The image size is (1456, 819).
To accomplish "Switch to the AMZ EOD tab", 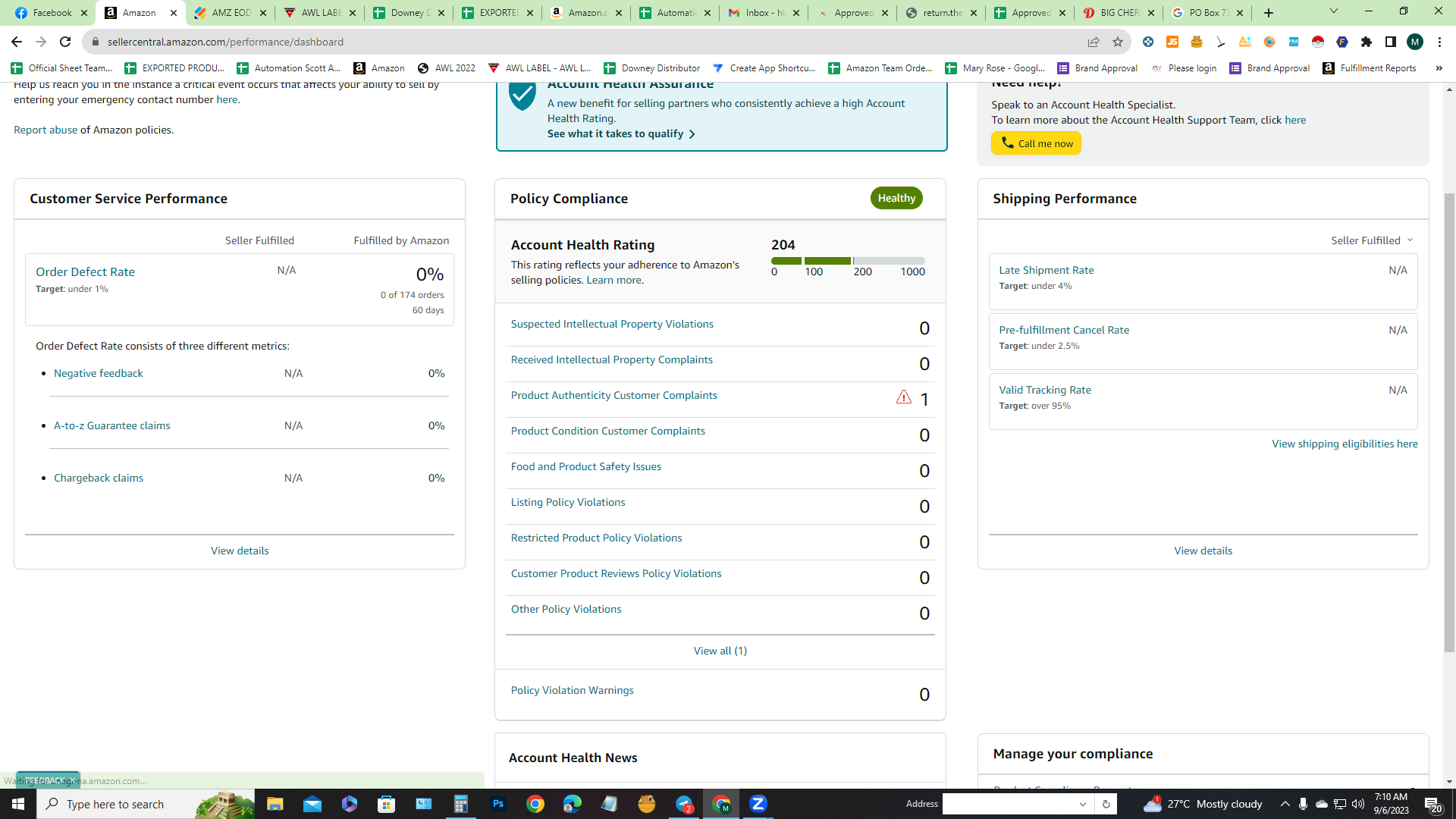I will pos(231,13).
